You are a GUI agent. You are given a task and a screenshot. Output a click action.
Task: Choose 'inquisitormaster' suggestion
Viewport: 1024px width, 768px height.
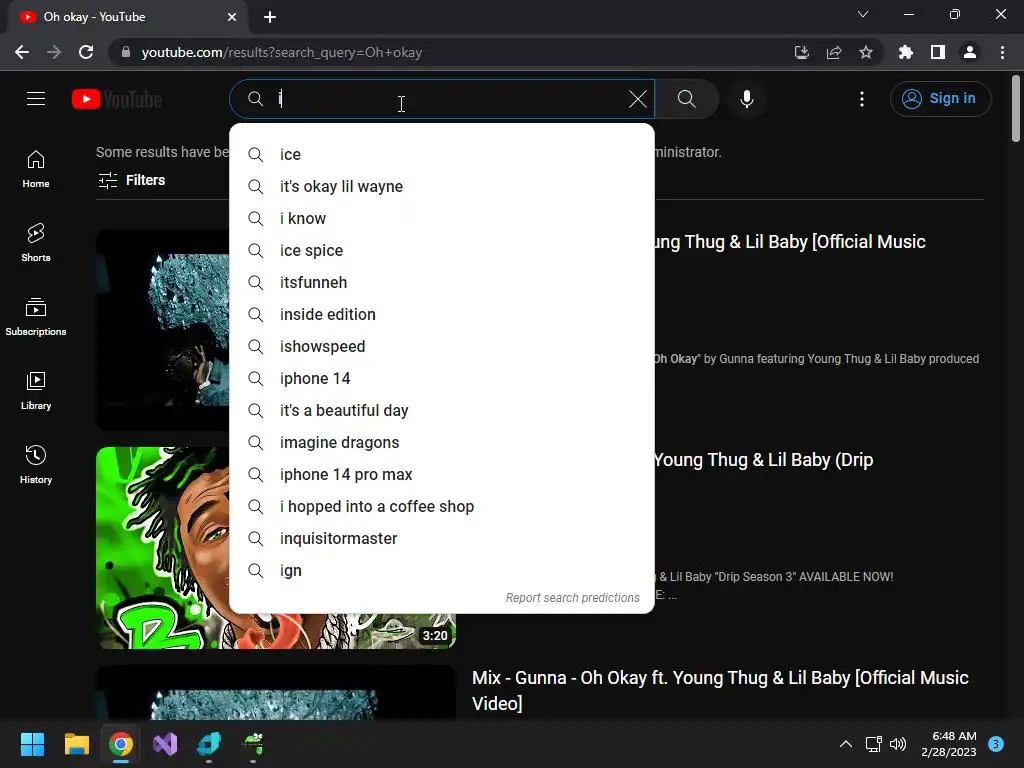[442, 539]
